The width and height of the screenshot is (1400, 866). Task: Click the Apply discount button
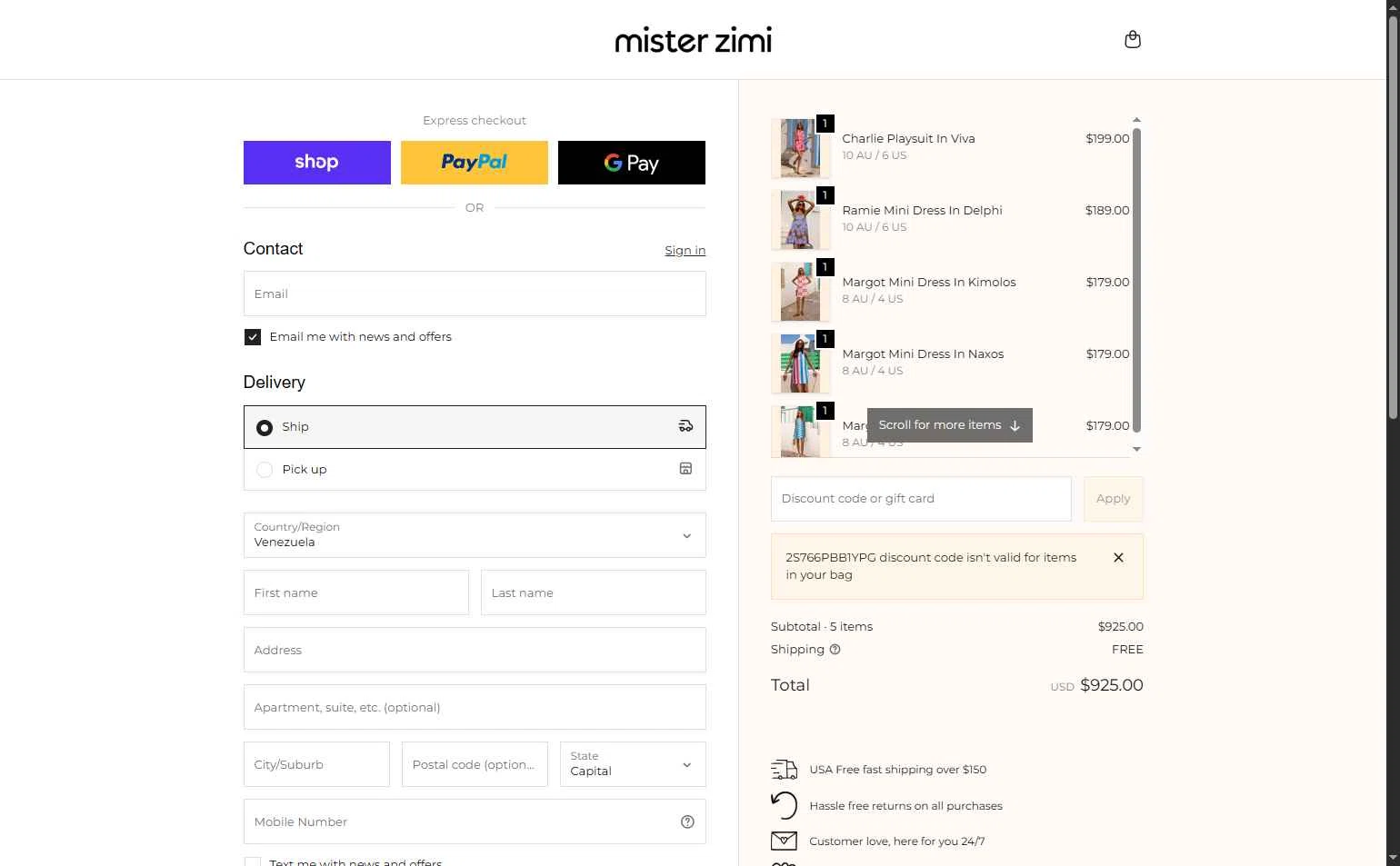(1114, 499)
